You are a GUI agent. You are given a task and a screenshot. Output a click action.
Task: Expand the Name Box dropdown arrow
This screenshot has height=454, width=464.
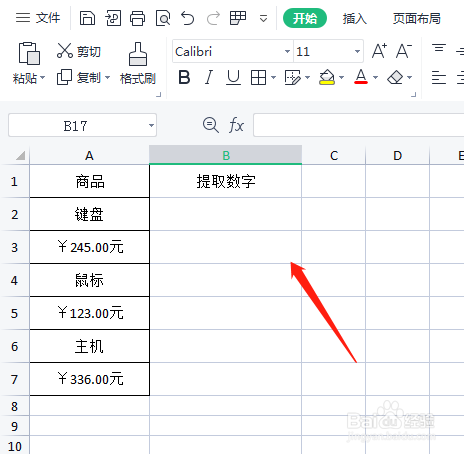pos(151,126)
